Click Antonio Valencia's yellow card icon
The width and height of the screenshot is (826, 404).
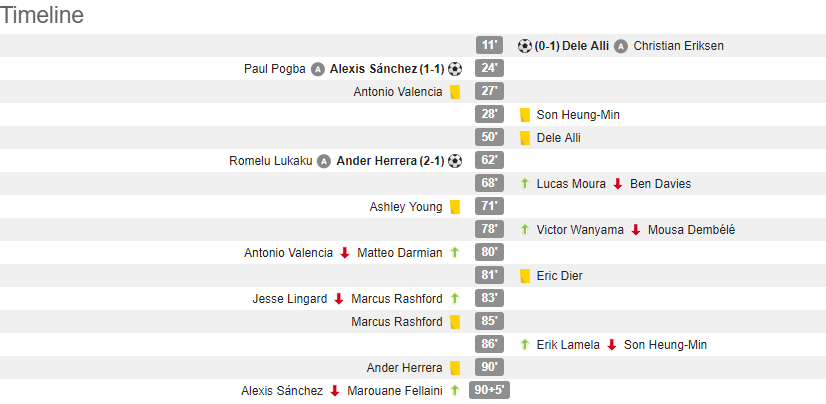tap(455, 92)
